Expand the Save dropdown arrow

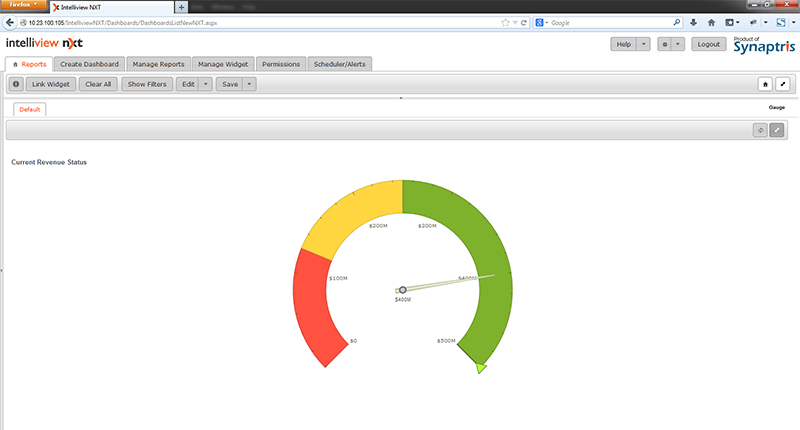[249, 85]
